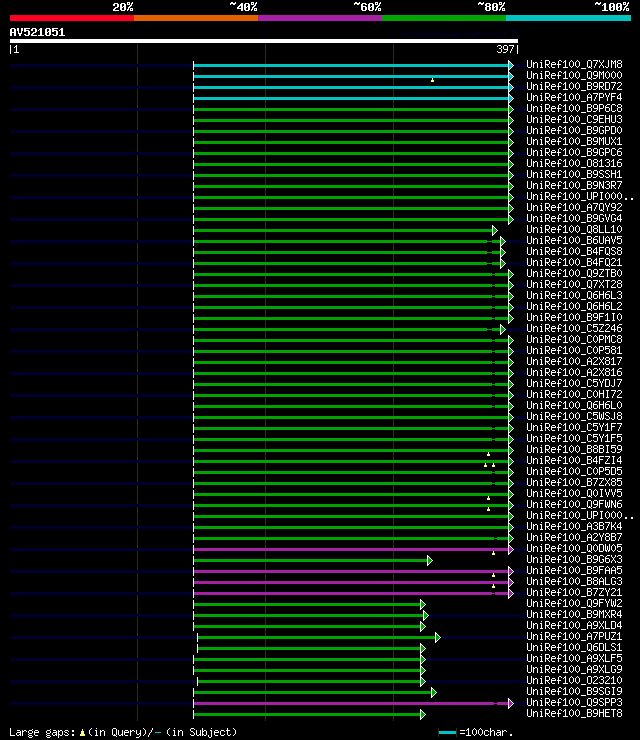Click on UniRef100_C5Z246
The image size is (640, 740).
tap(574, 328)
